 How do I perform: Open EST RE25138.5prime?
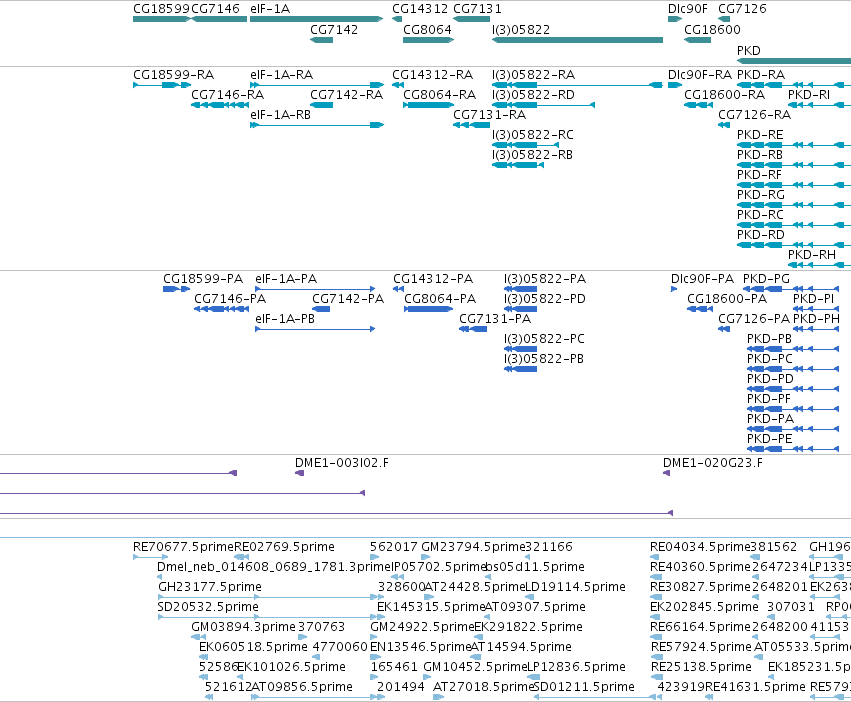(x=701, y=667)
